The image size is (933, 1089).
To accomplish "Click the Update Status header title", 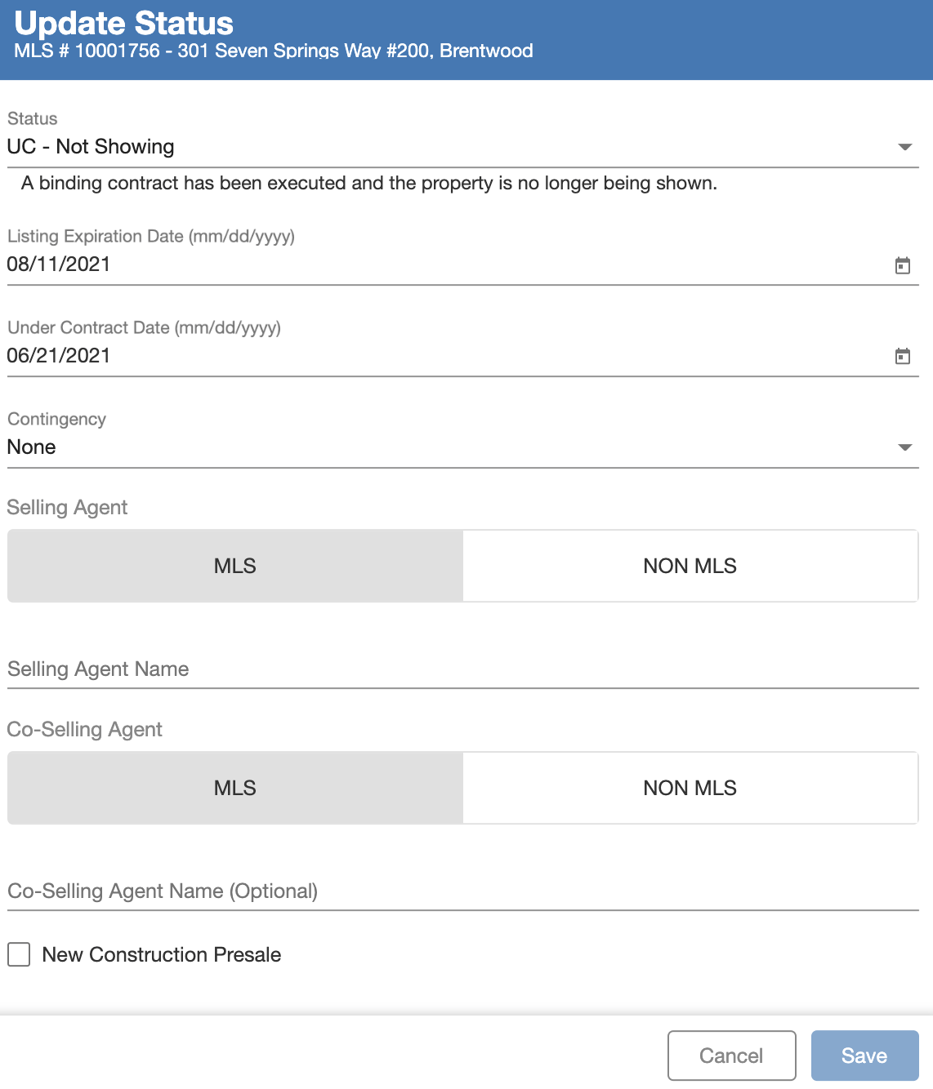I will [x=124, y=23].
